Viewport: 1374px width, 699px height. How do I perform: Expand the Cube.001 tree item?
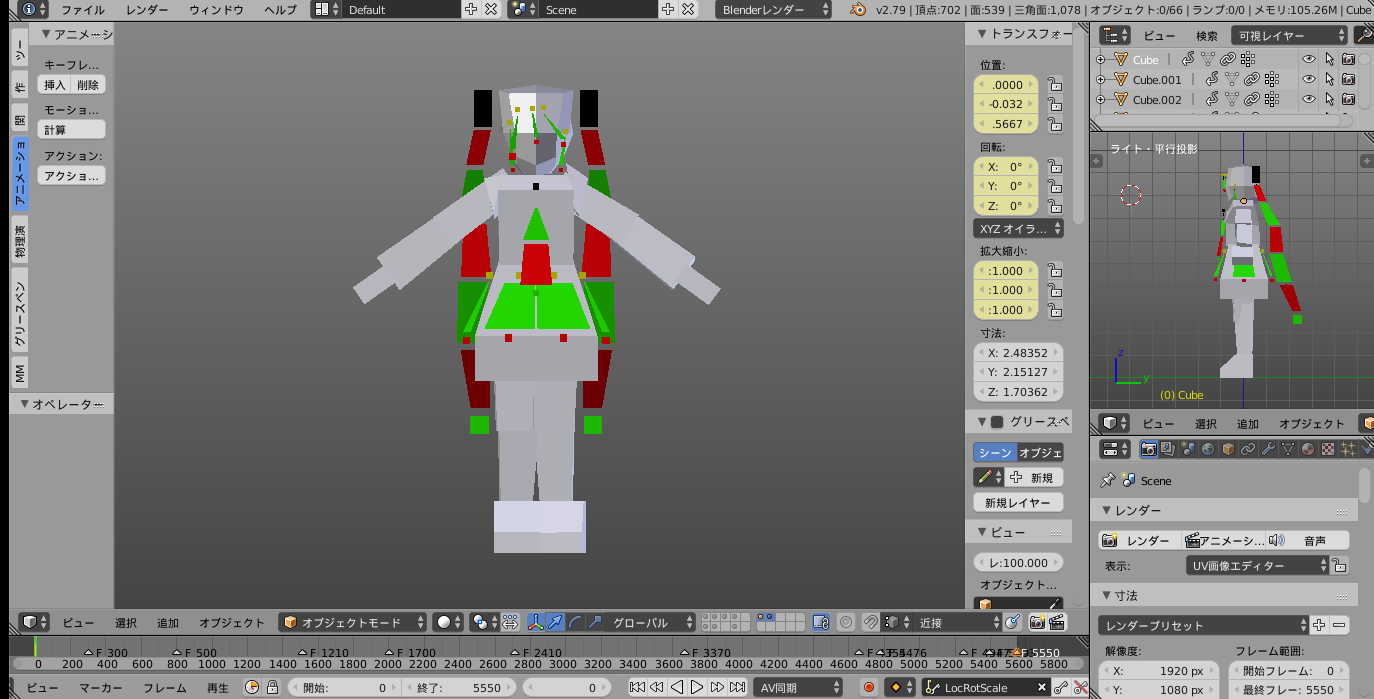click(x=1100, y=79)
